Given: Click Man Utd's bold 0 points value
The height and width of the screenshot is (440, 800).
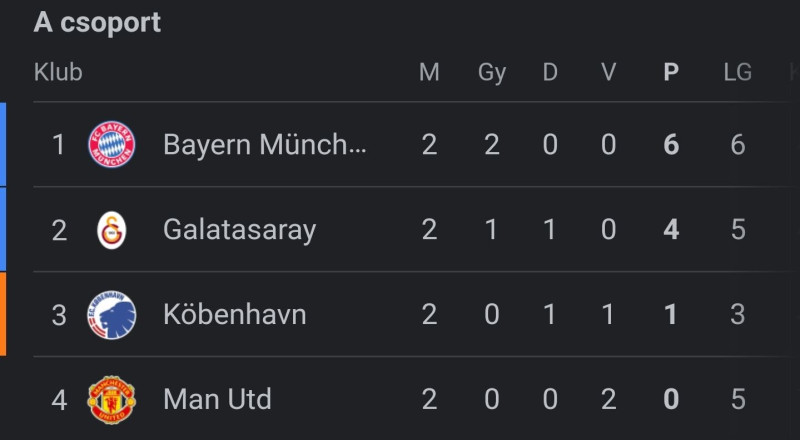Looking at the screenshot, I should (671, 400).
